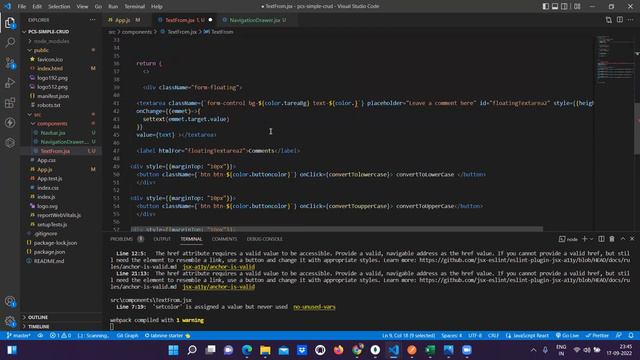Toggle the secondary side bar layout button
Viewport: 640px width, 360px height.
564,6
